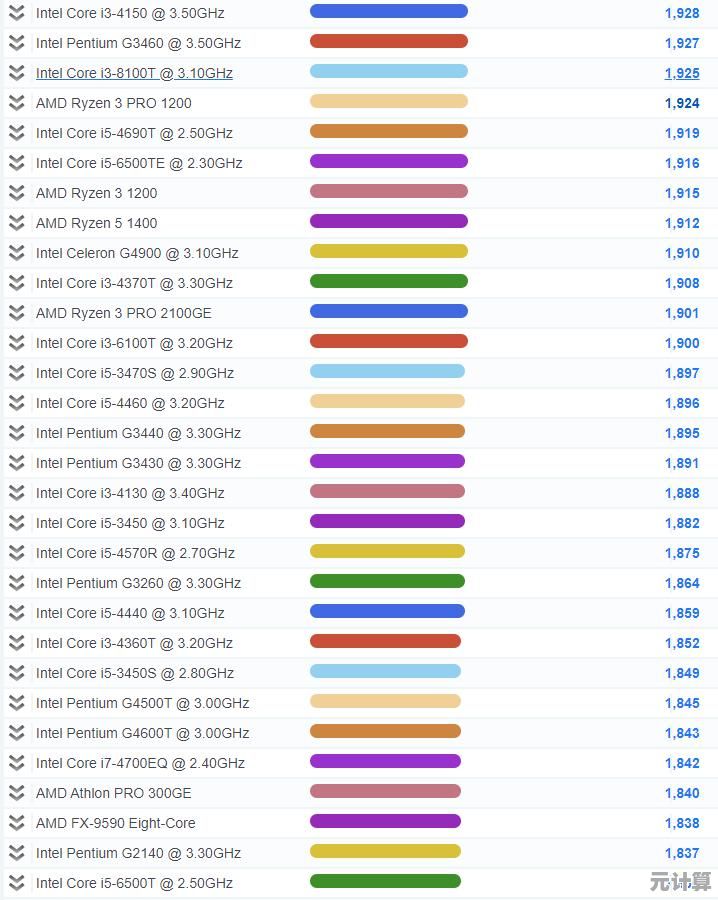Open Intel Core i5-4440 @ 3.10GHz link
The image size is (718, 900).
click(130, 613)
